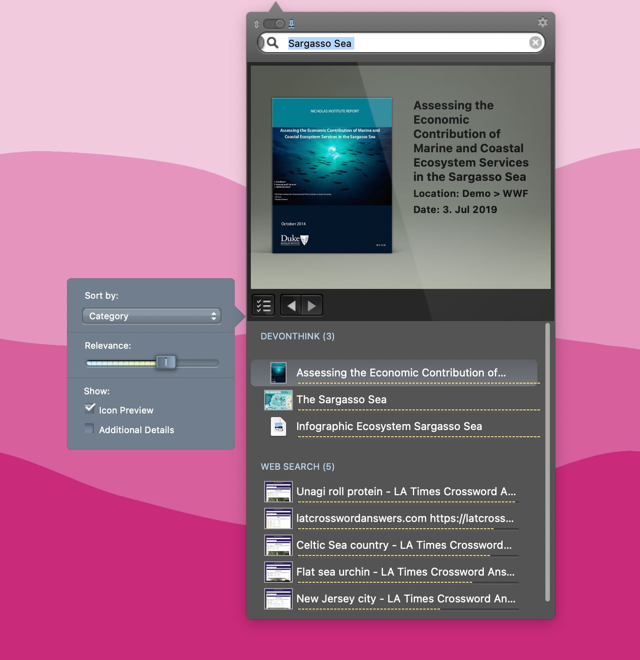
Task: Select 'Infographic Ecosystem Sargasso Sea' result
Action: click(394, 426)
